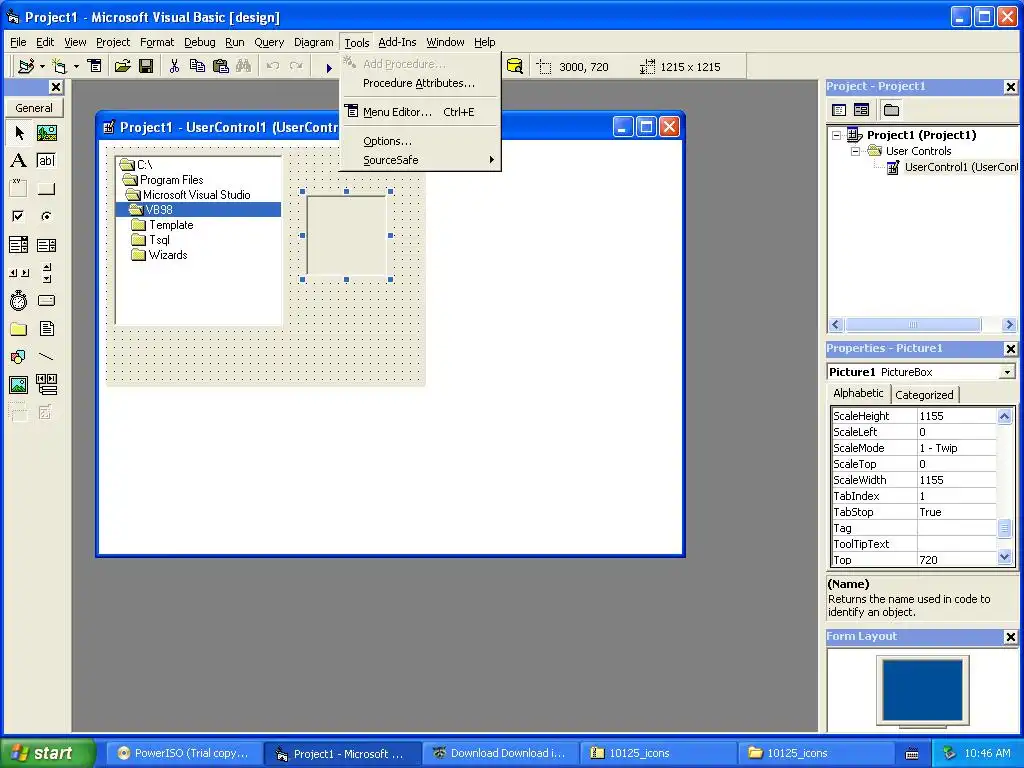Pick the Frame control in the toolbox
This screenshot has width=1024, height=768.
pyautogui.click(x=19, y=189)
